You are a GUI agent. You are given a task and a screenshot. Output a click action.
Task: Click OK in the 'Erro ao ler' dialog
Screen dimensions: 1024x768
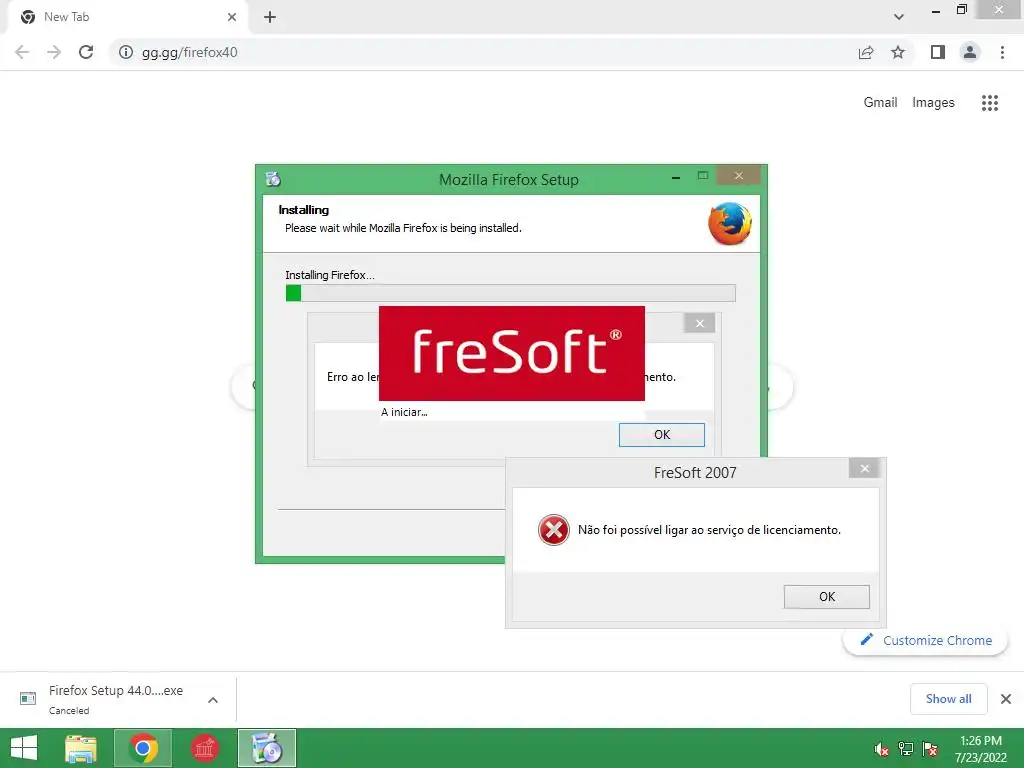[662, 435]
